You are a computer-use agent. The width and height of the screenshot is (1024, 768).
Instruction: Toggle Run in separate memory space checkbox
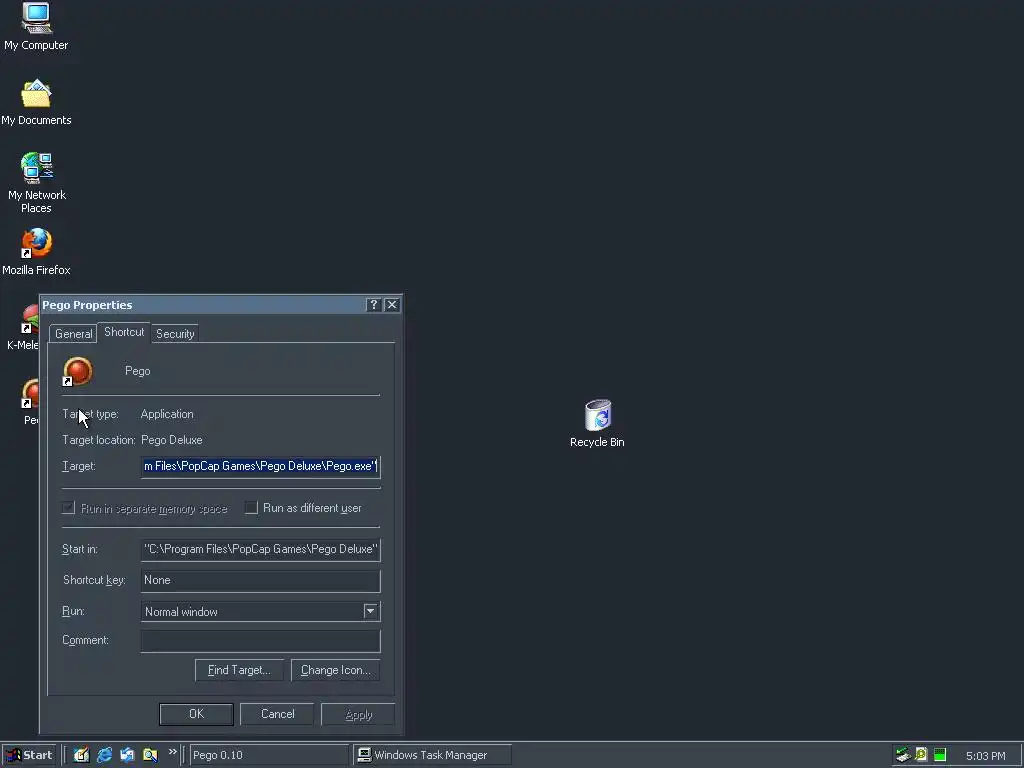tap(68, 508)
